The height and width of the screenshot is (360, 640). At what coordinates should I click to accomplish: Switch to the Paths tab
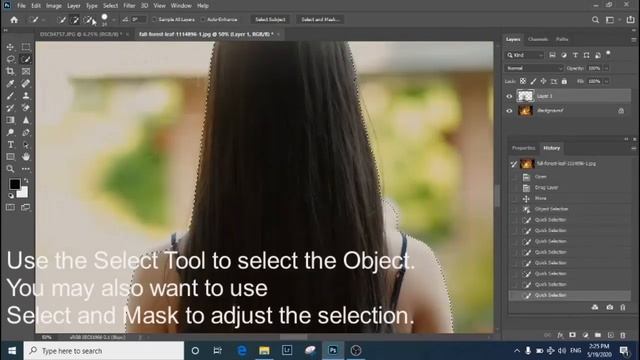tap(562, 39)
